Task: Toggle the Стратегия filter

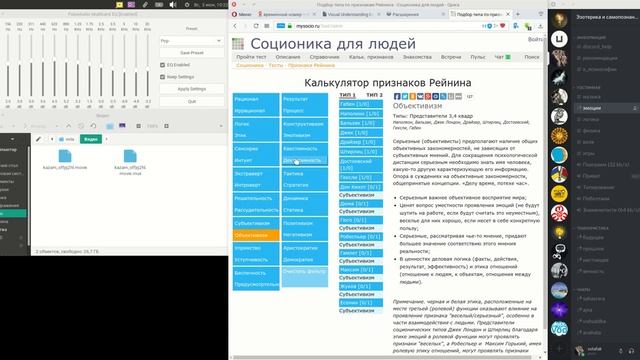Action: click(x=304, y=185)
